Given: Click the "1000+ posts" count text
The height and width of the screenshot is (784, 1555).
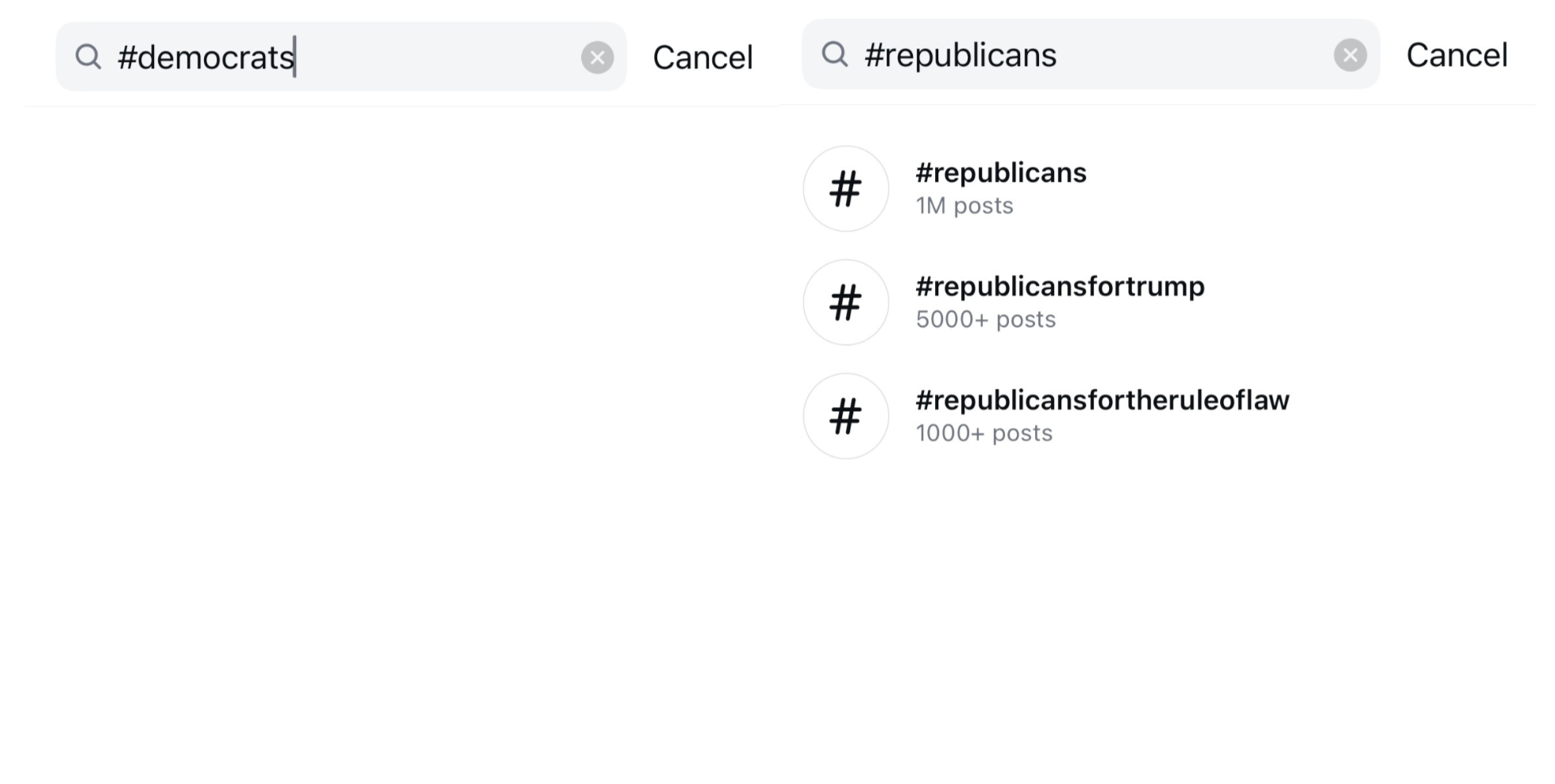Looking at the screenshot, I should pyautogui.click(x=983, y=433).
